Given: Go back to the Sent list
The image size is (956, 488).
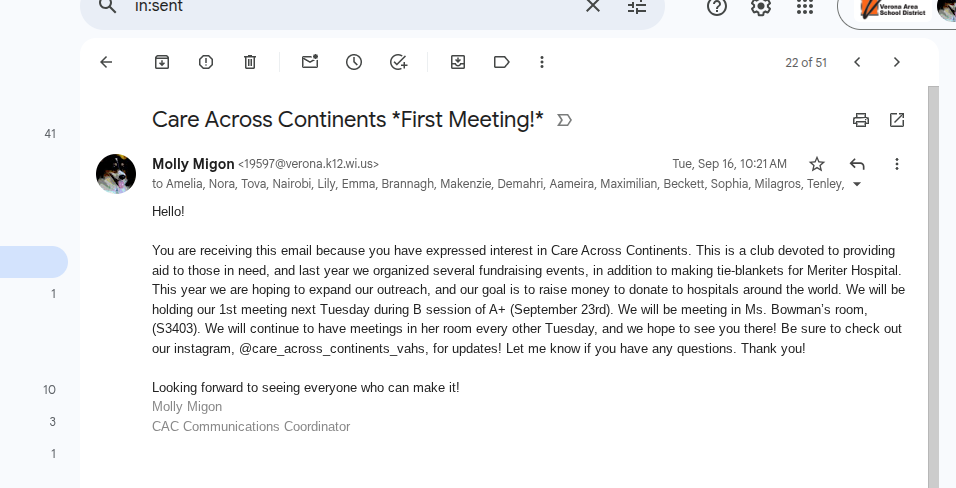Looking at the screenshot, I should pos(106,62).
